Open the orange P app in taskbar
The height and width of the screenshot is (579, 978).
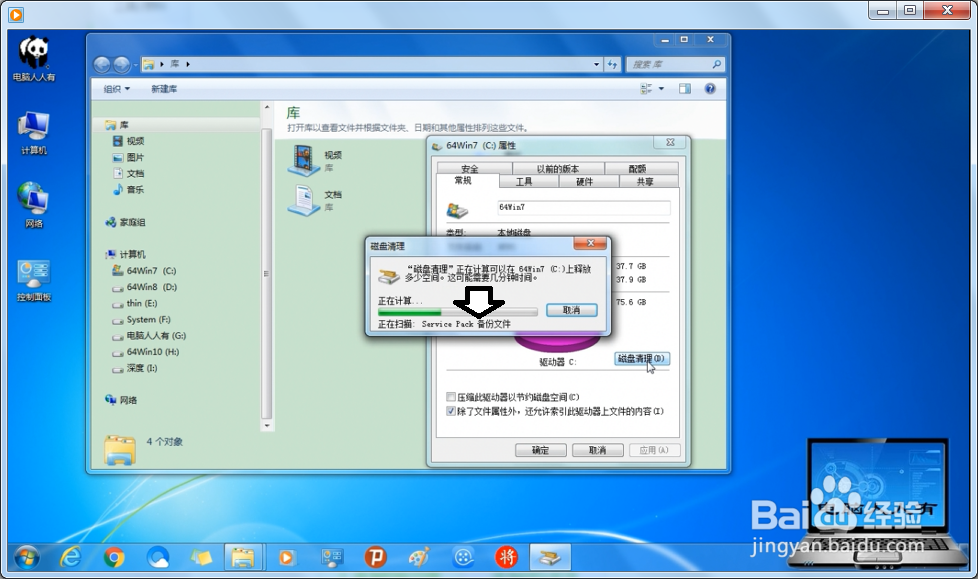[x=375, y=557]
